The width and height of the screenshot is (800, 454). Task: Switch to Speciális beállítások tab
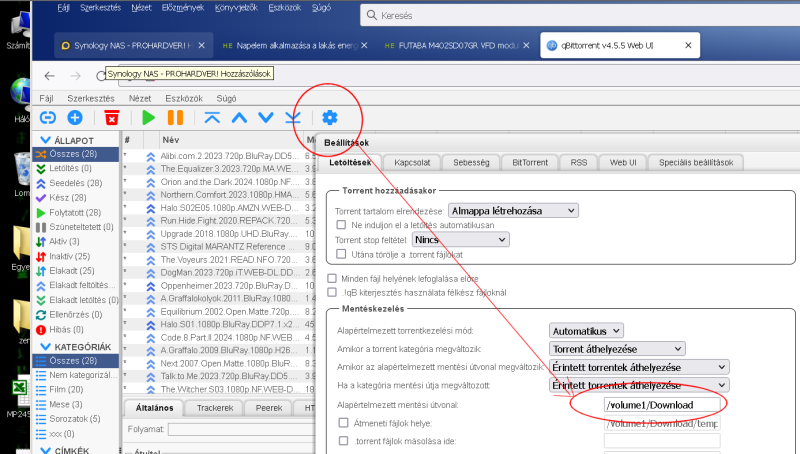[696, 163]
